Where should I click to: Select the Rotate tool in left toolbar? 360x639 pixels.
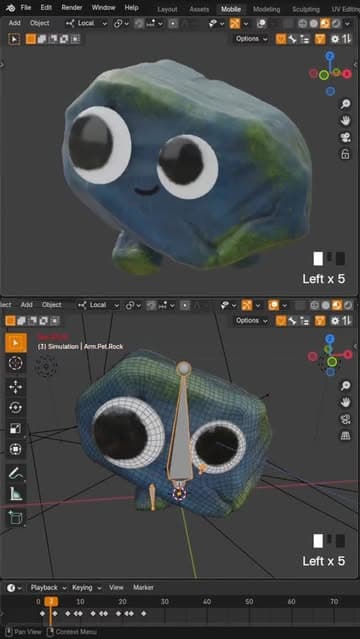[x=16, y=408]
